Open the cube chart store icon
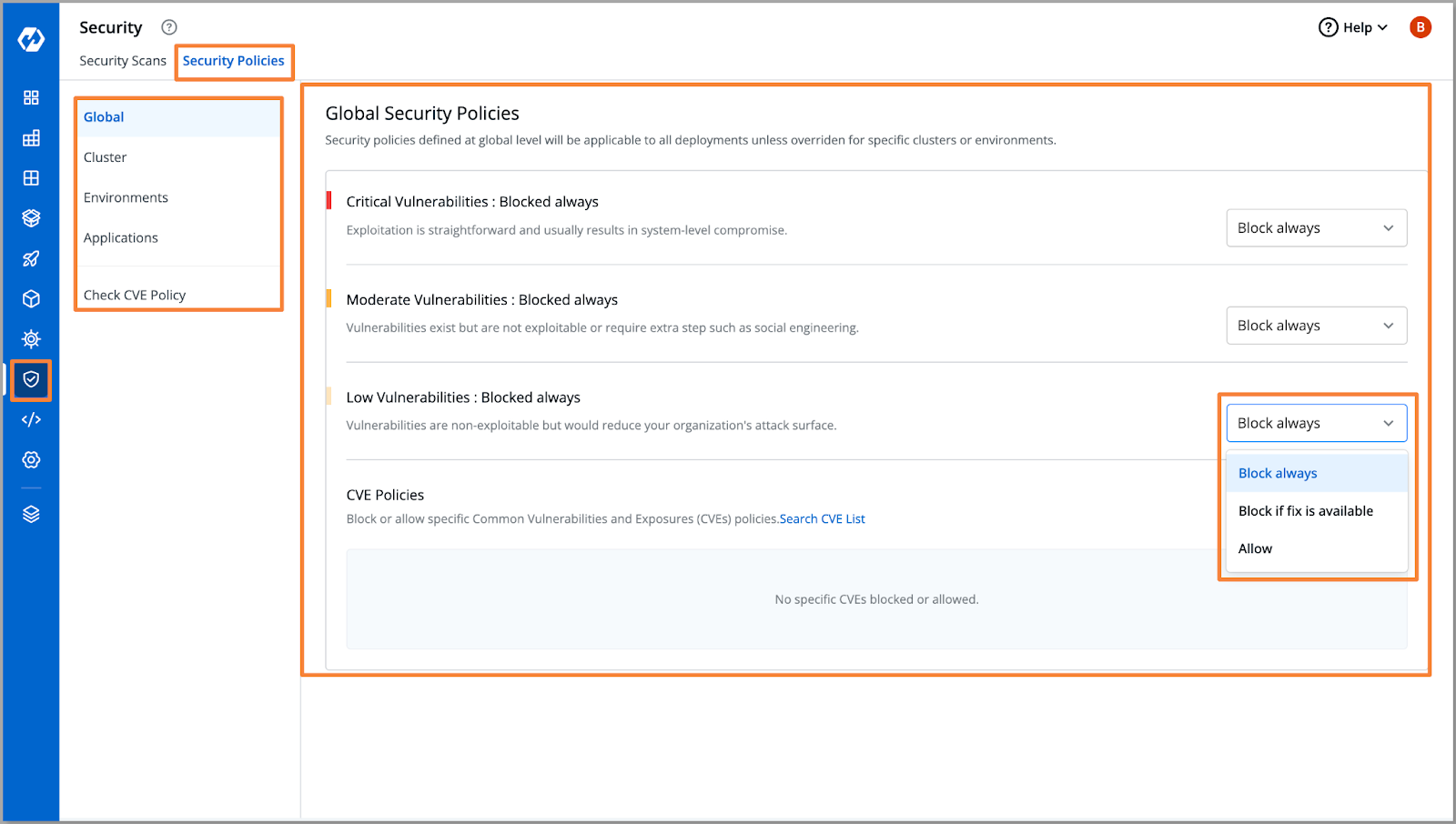Screen dimensions: 1456x824 coord(31,299)
